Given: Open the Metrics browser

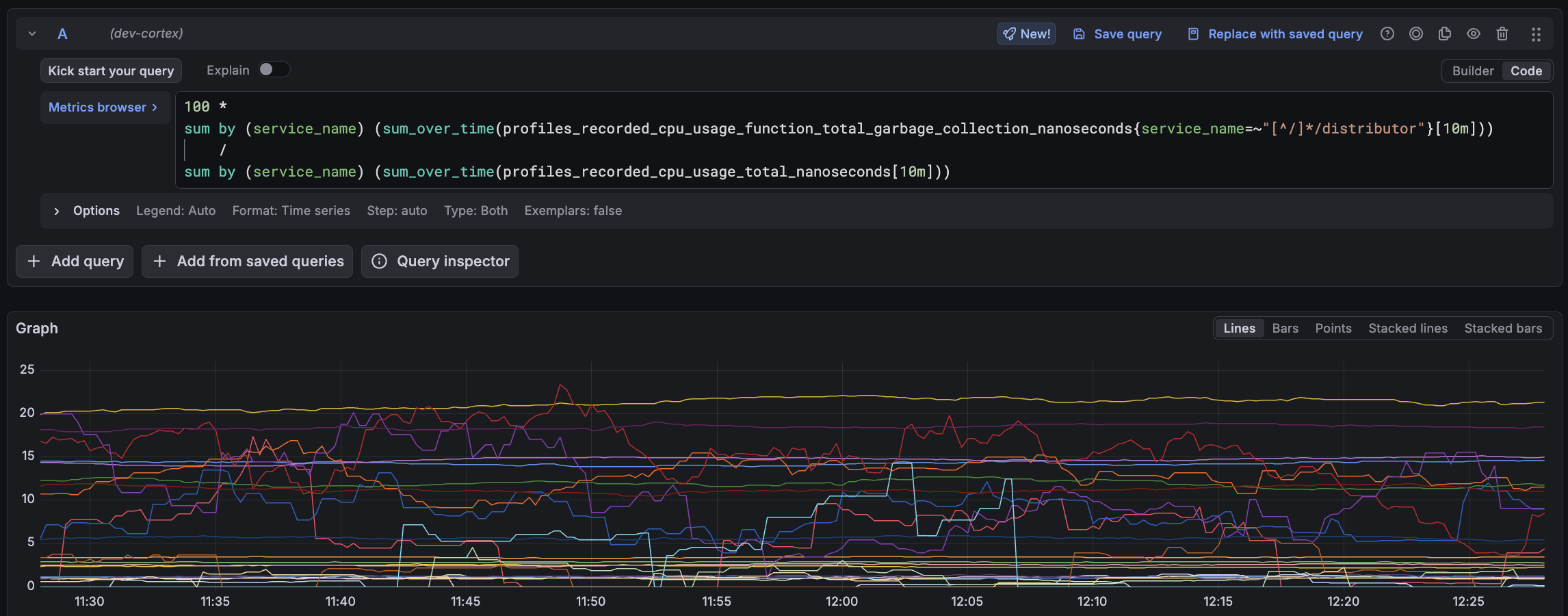Looking at the screenshot, I should (105, 107).
